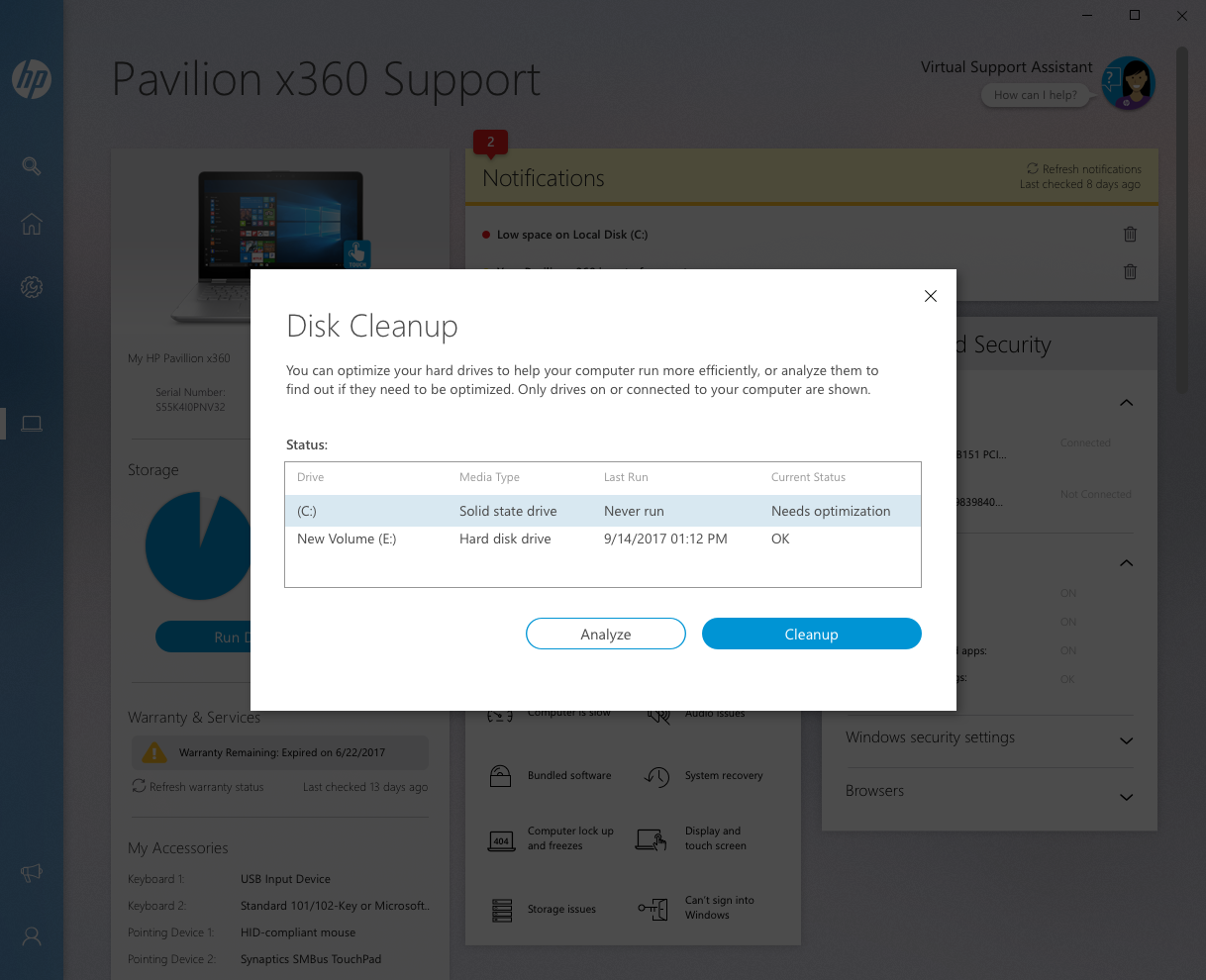Click Synaptics SMBus TouchPad entry
The height and width of the screenshot is (980, 1206).
point(311,959)
